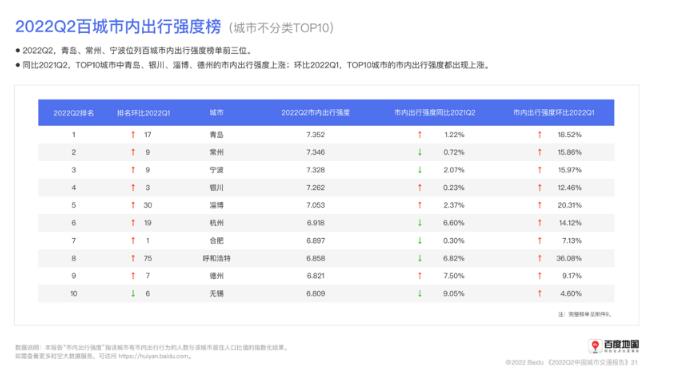Click intensity value 6.821

pyautogui.click(x=315, y=276)
